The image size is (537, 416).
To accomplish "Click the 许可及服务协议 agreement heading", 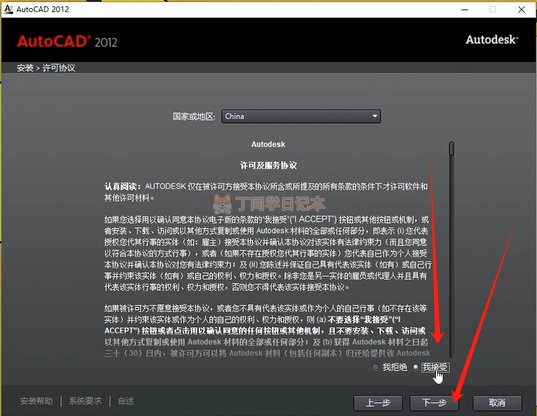I will tap(268, 165).
